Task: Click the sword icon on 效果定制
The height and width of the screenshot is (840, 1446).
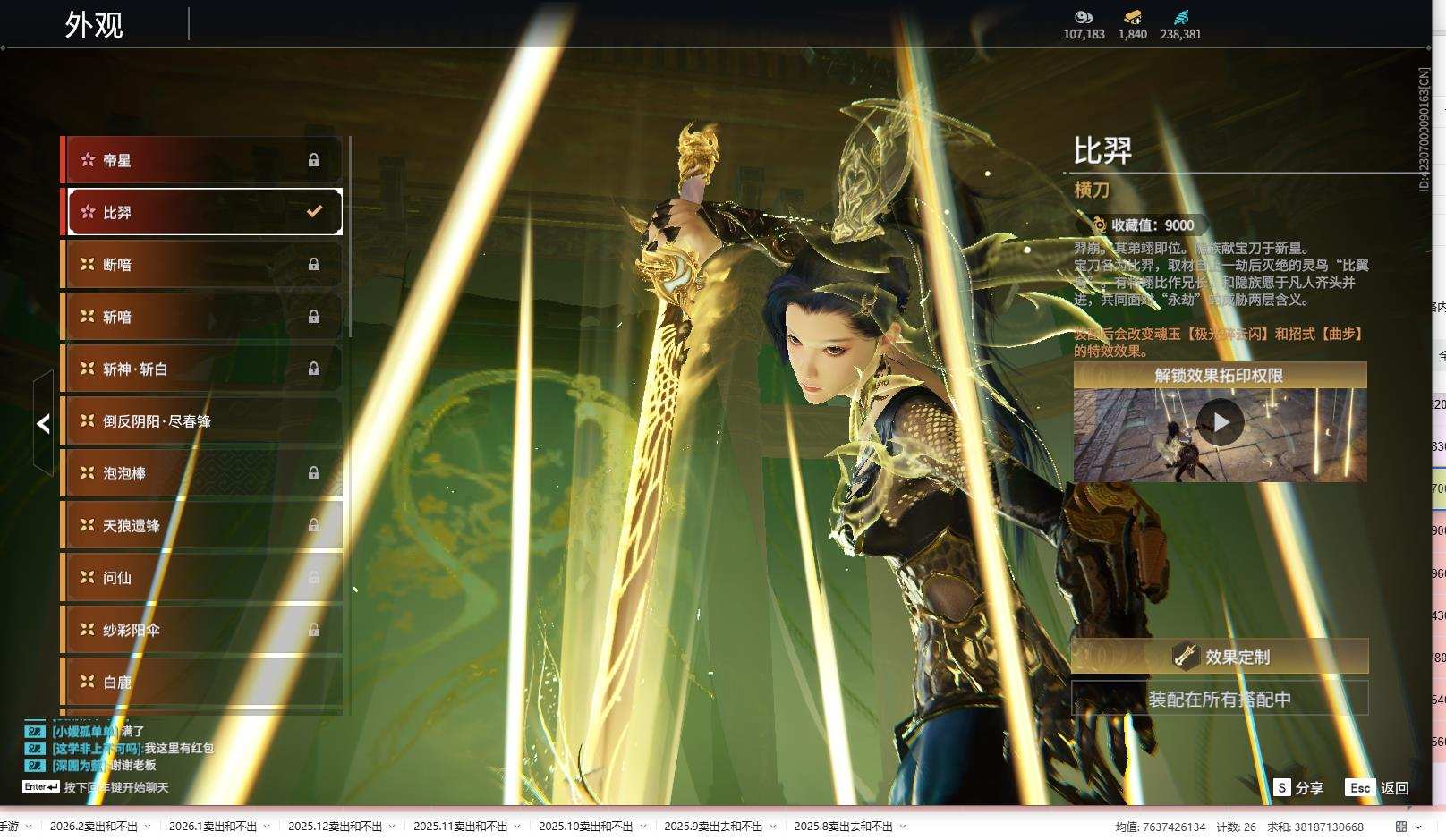Action: 1186,657
